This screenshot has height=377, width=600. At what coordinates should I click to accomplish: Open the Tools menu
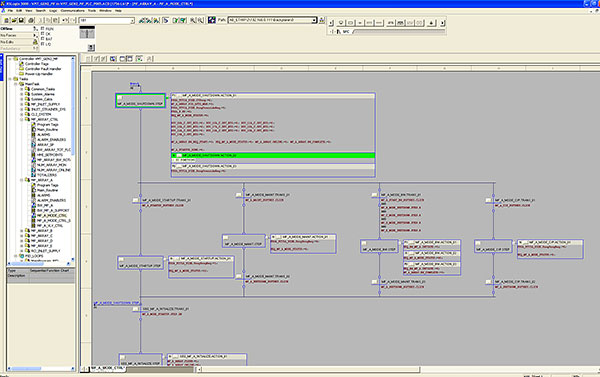tap(92, 11)
